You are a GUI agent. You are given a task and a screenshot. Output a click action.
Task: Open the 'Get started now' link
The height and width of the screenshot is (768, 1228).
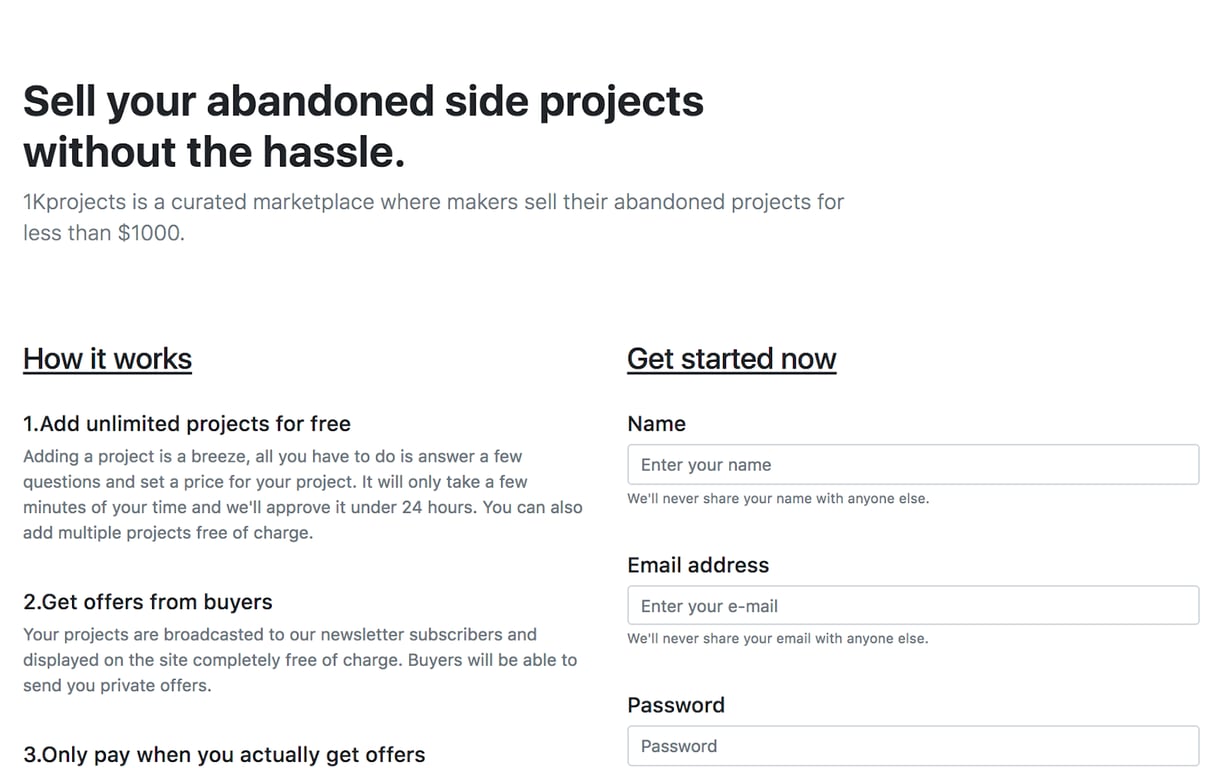click(x=731, y=358)
